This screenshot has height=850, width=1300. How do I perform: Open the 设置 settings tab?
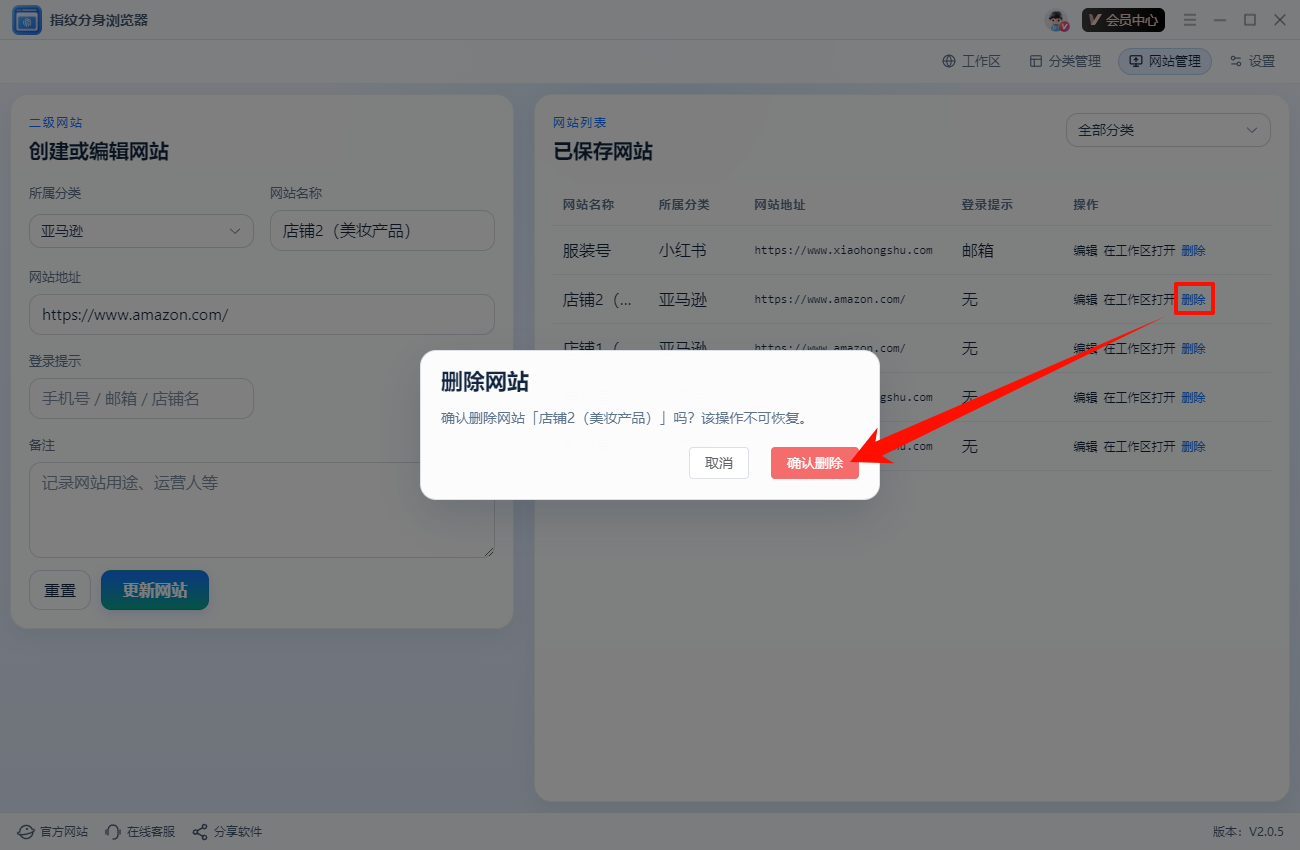(x=1252, y=61)
